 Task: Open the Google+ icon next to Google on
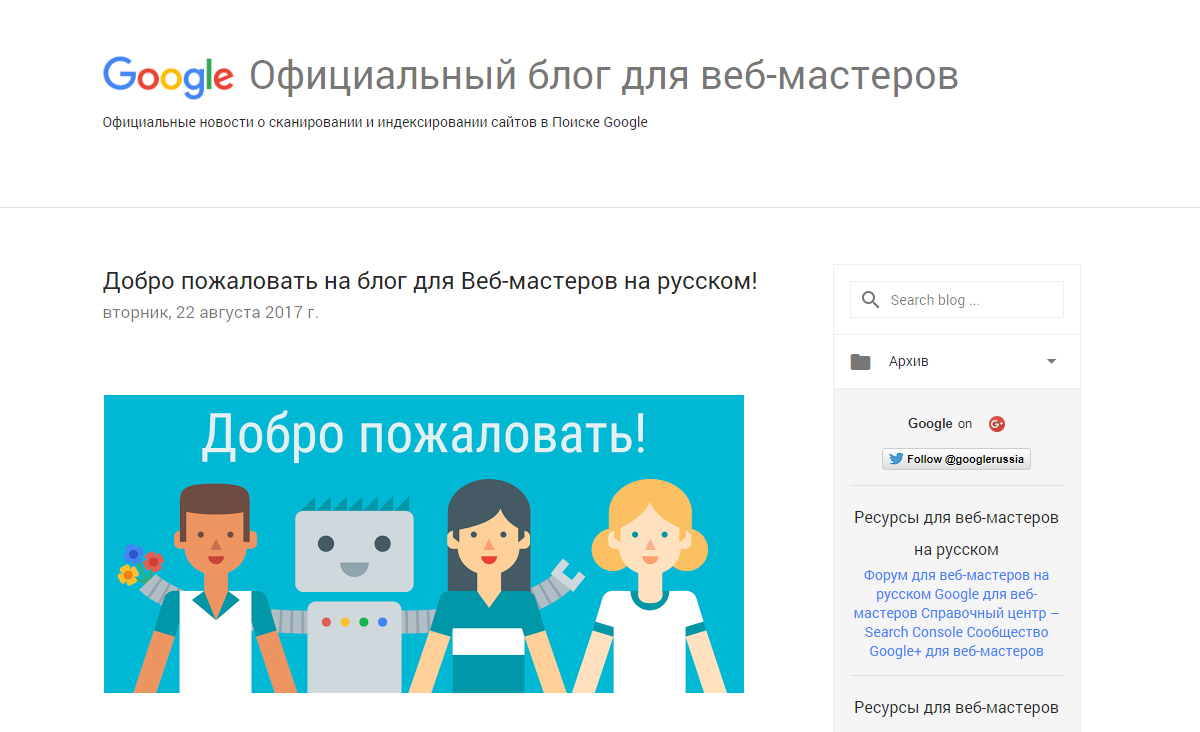(x=996, y=424)
